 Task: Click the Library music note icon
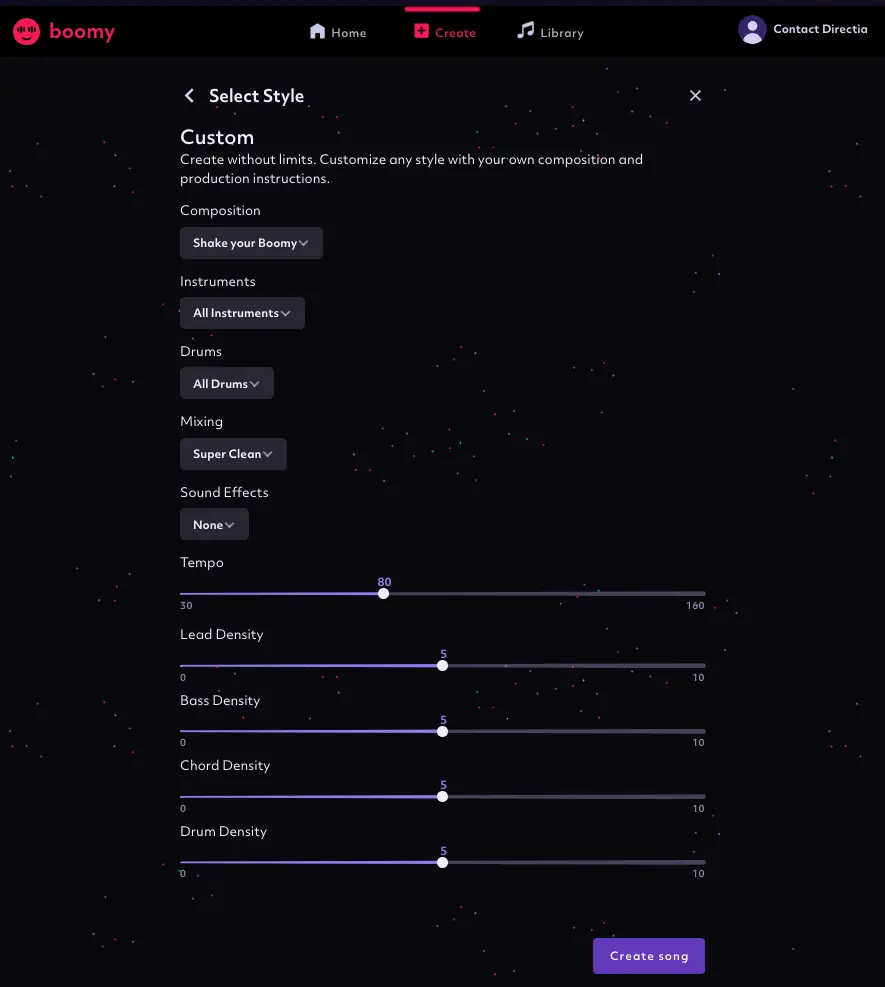coord(526,30)
